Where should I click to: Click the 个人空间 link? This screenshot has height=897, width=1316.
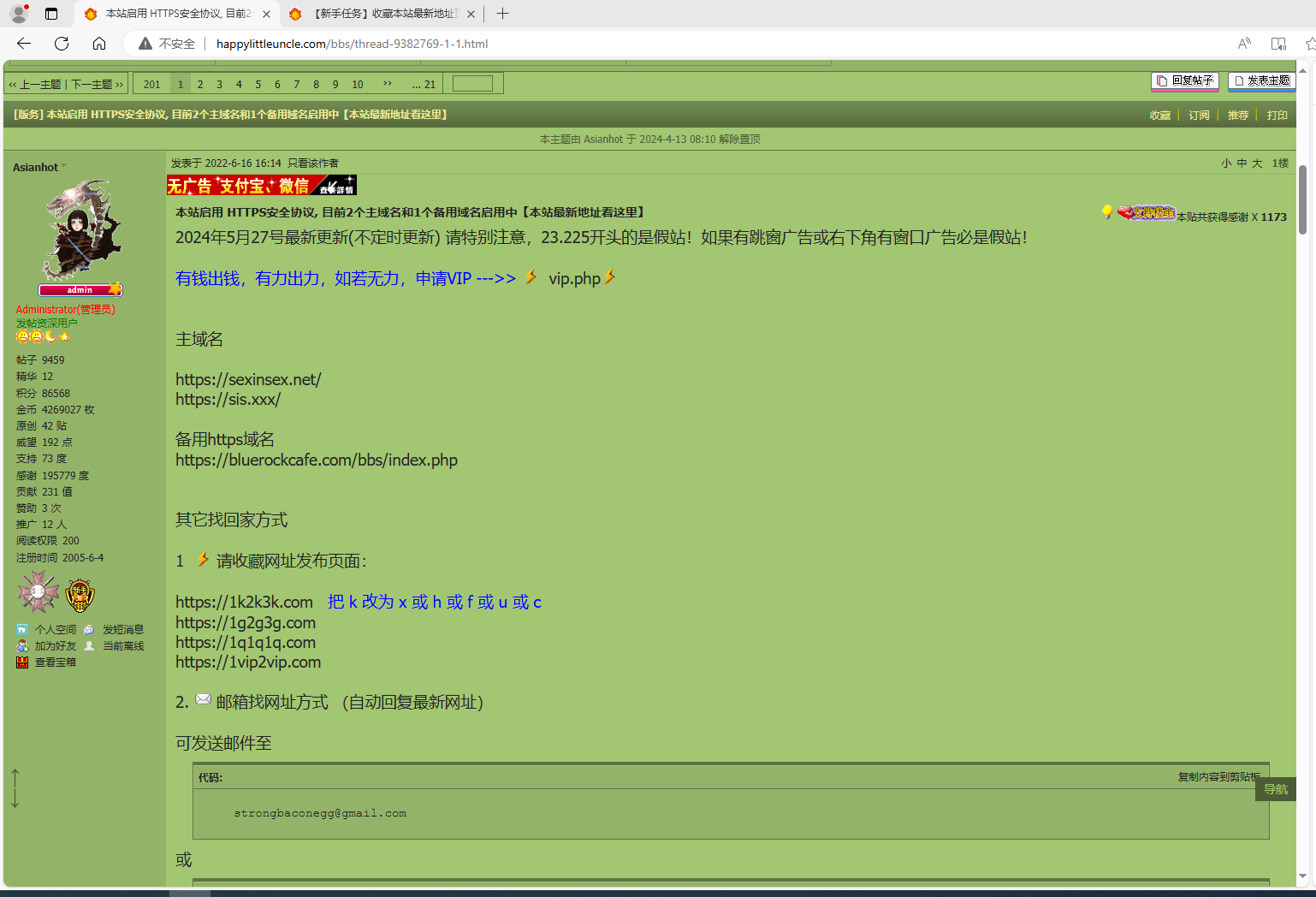point(56,629)
